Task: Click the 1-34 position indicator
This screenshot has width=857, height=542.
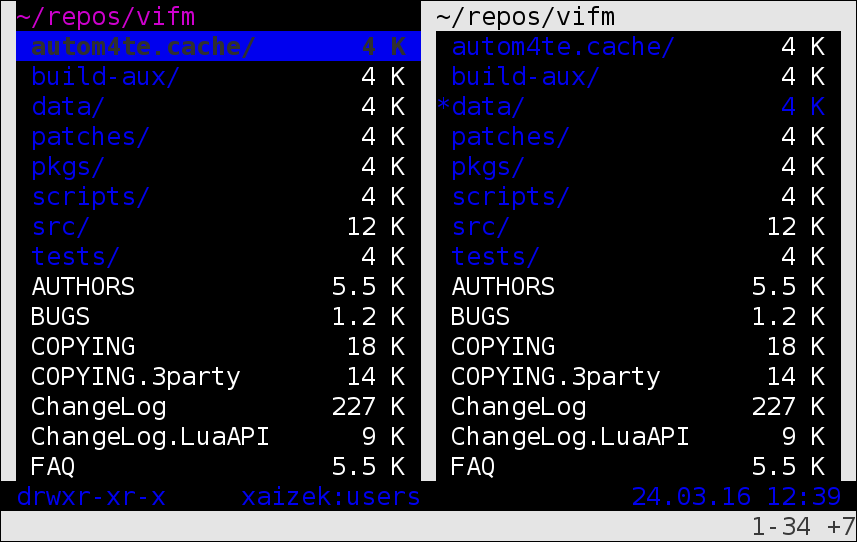Action: pos(781,527)
